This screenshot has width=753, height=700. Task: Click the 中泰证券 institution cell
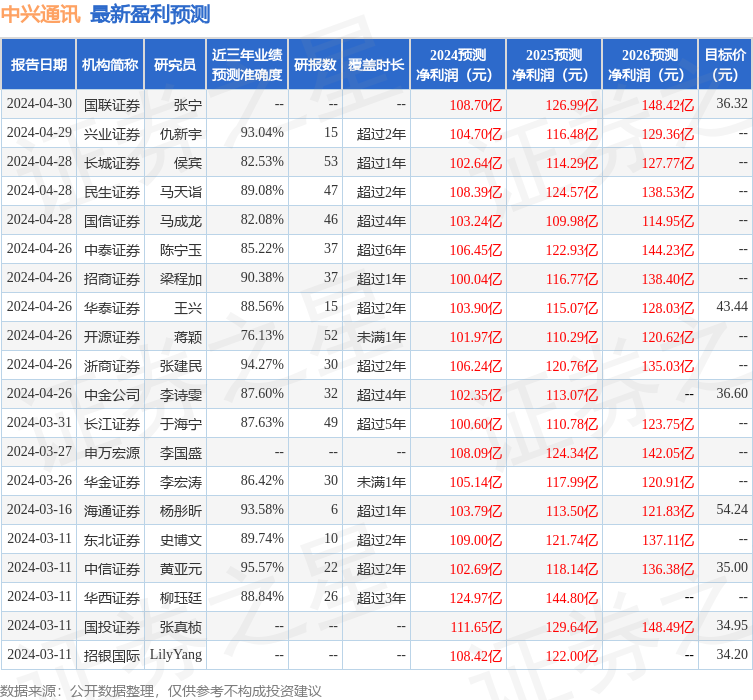pyautogui.click(x=112, y=250)
